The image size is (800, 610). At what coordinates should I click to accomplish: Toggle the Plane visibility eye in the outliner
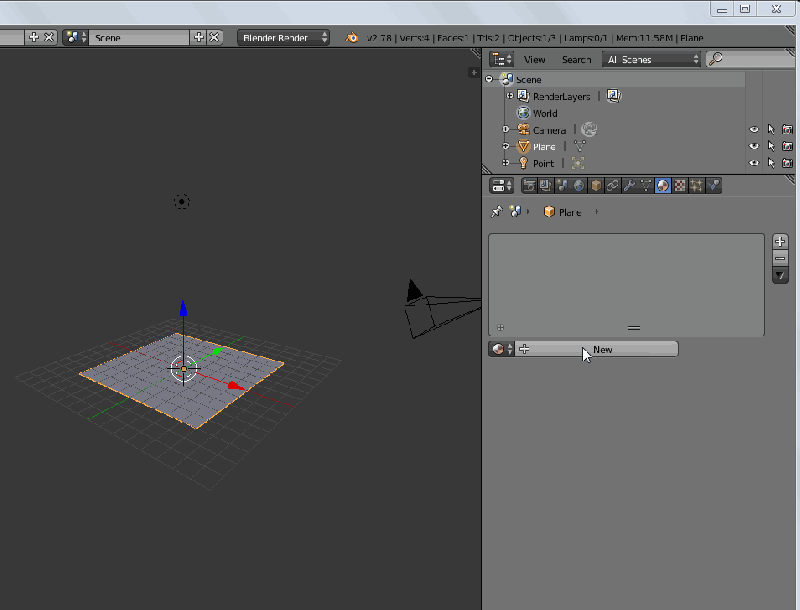pyautogui.click(x=753, y=146)
